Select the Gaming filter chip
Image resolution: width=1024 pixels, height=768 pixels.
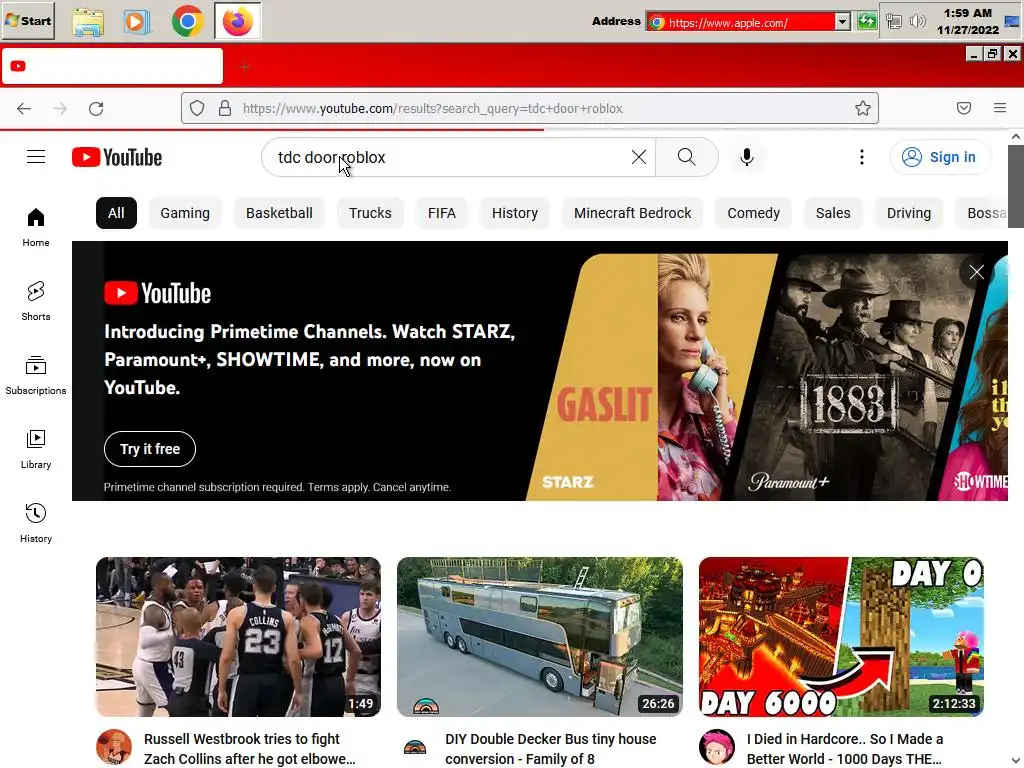point(185,213)
